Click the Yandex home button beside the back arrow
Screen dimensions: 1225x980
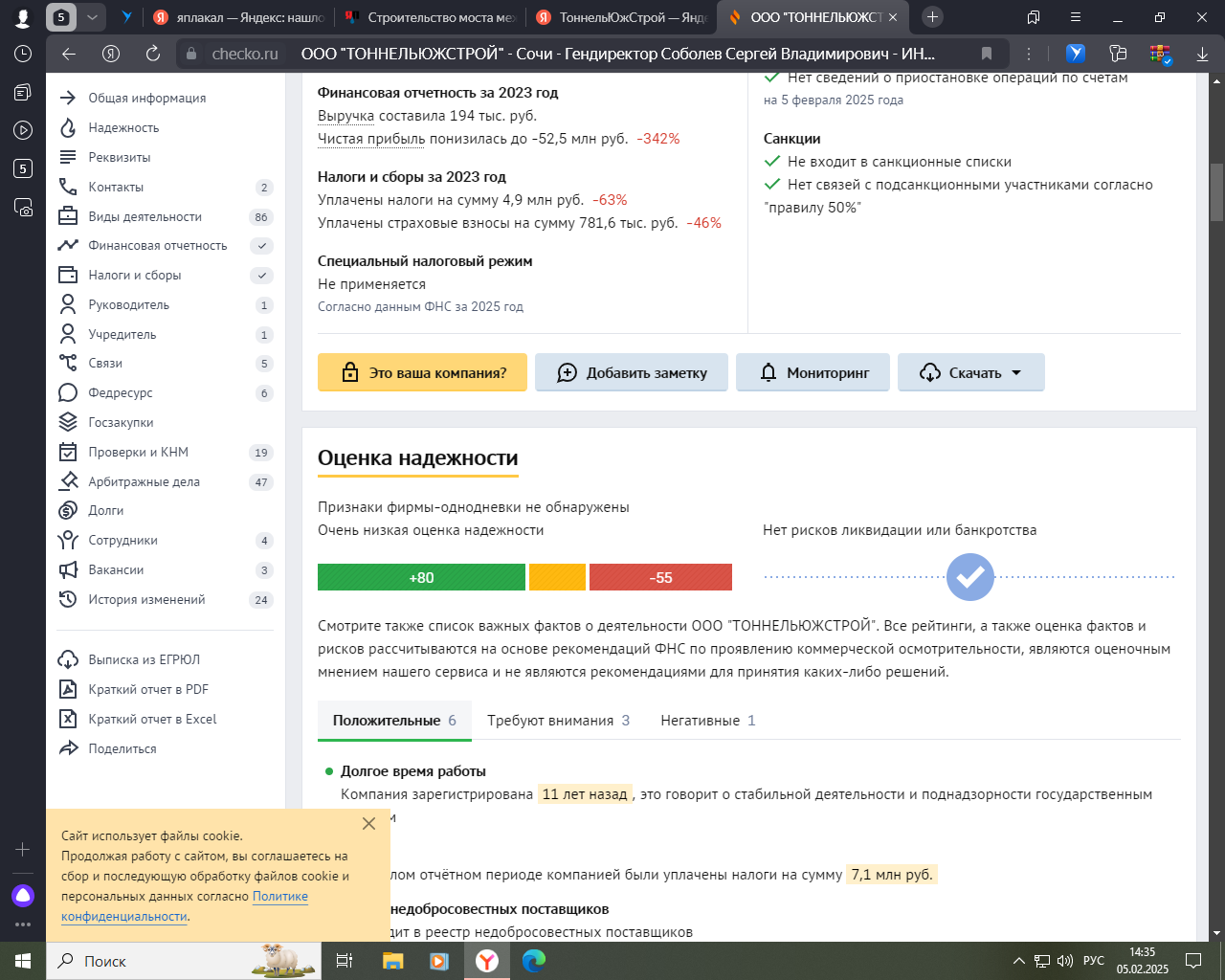coord(111,54)
